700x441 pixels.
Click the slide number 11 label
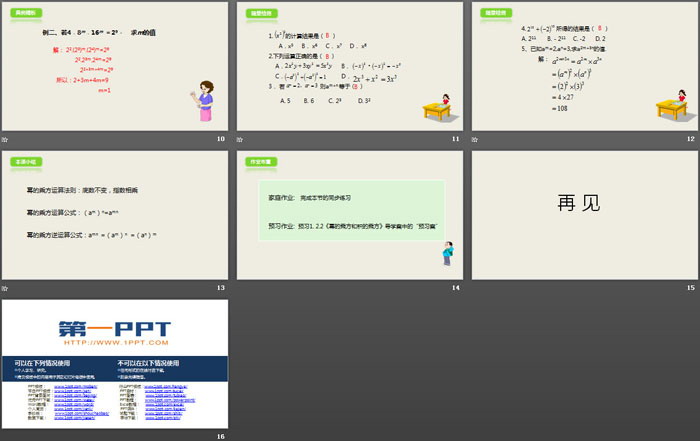click(x=455, y=139)
